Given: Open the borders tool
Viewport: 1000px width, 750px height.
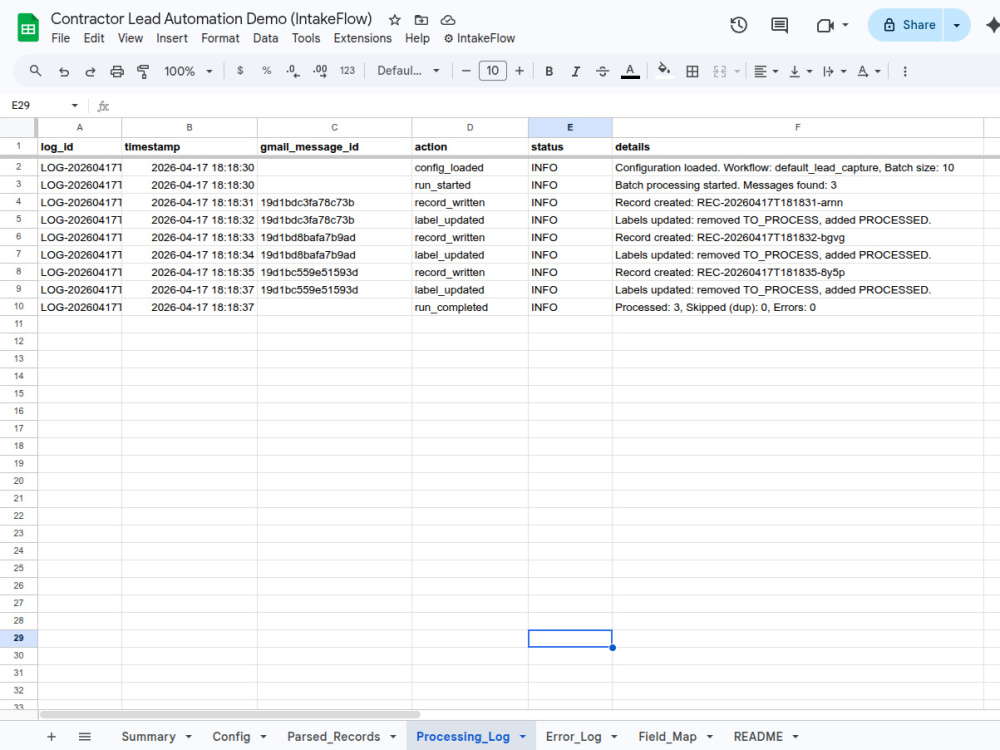Looking at the screenshot, I should coord(692,71).
